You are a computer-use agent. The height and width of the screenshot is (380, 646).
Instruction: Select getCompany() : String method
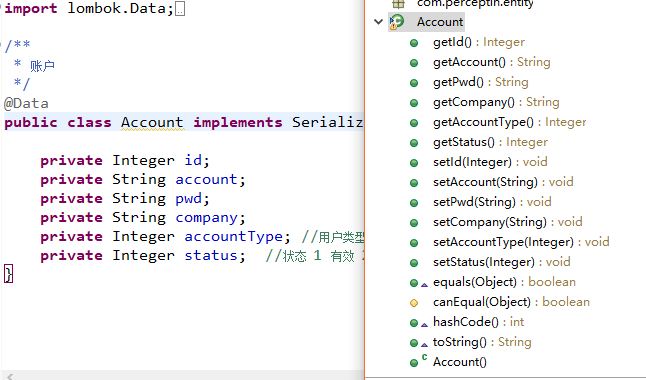[496, 102]
